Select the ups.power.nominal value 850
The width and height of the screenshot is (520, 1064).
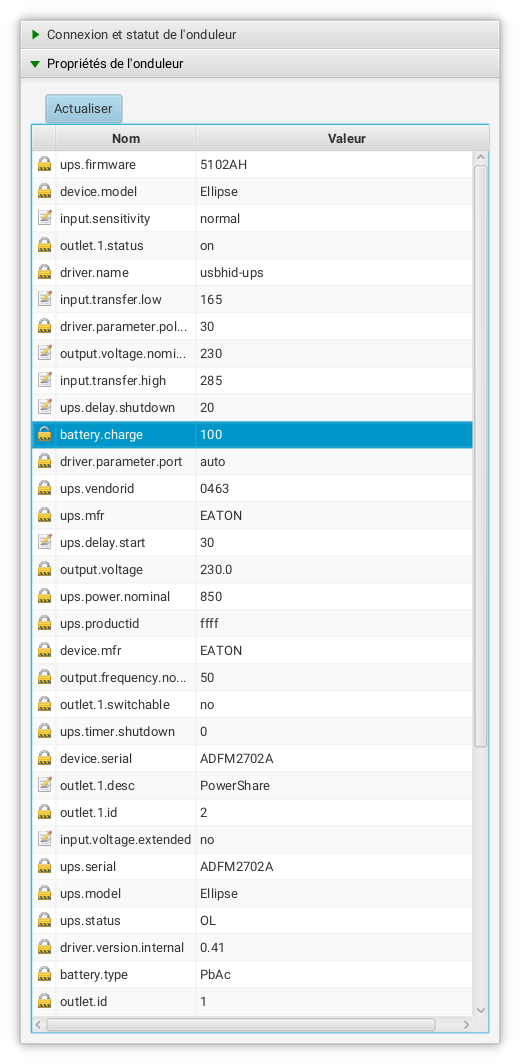point(211,596)
